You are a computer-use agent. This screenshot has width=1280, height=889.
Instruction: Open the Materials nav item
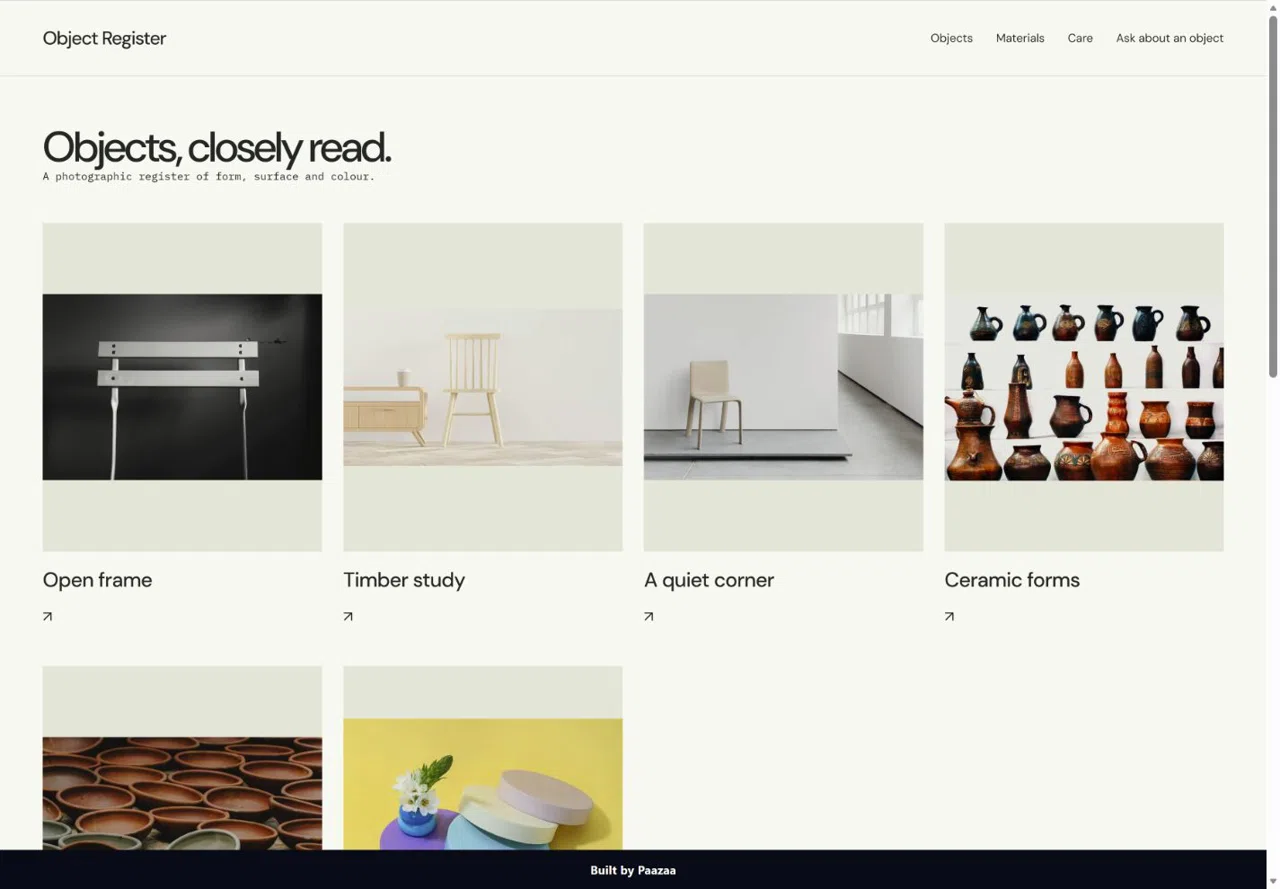(1020, 38)
